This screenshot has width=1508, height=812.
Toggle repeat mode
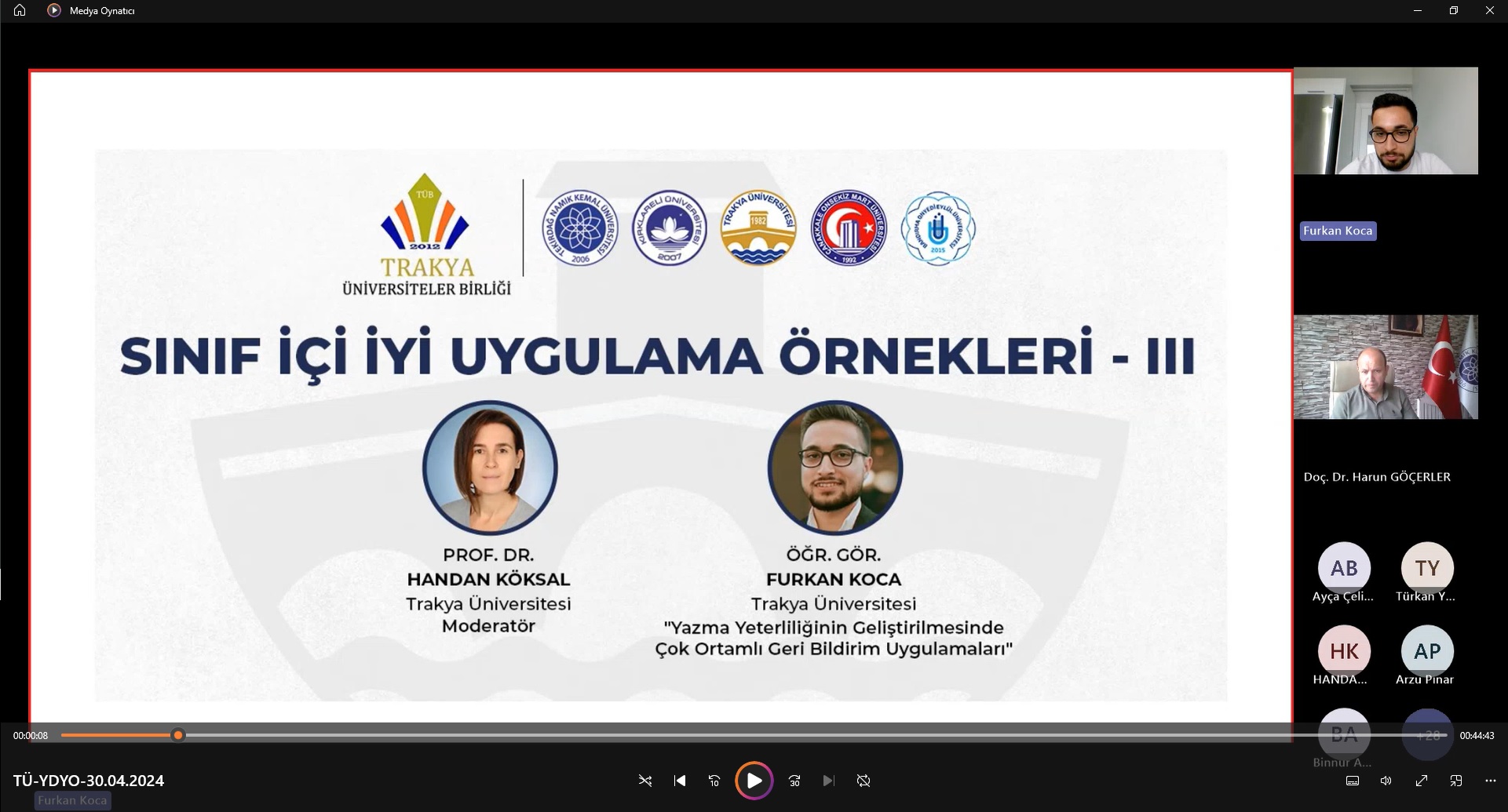click(x=864, y=781)
